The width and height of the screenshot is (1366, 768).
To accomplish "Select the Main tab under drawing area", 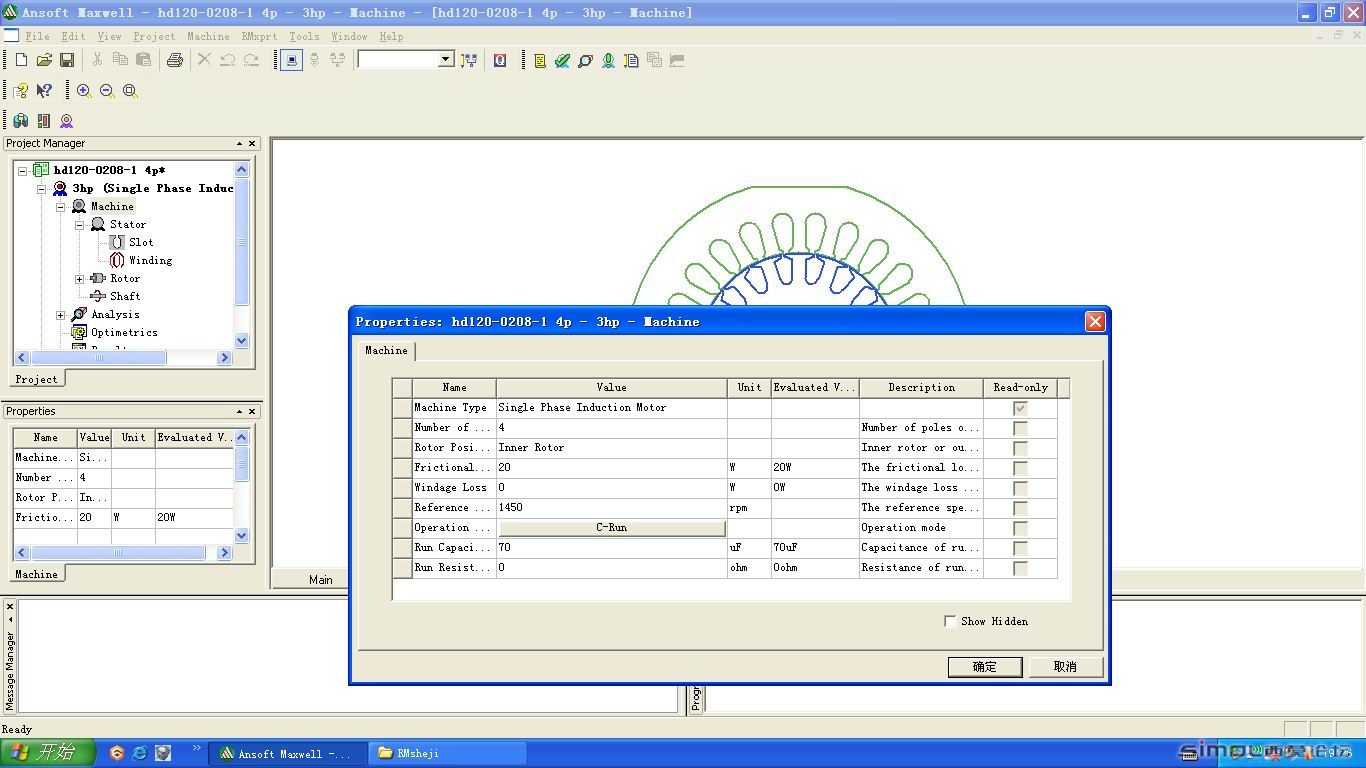I will coord(320,579).
